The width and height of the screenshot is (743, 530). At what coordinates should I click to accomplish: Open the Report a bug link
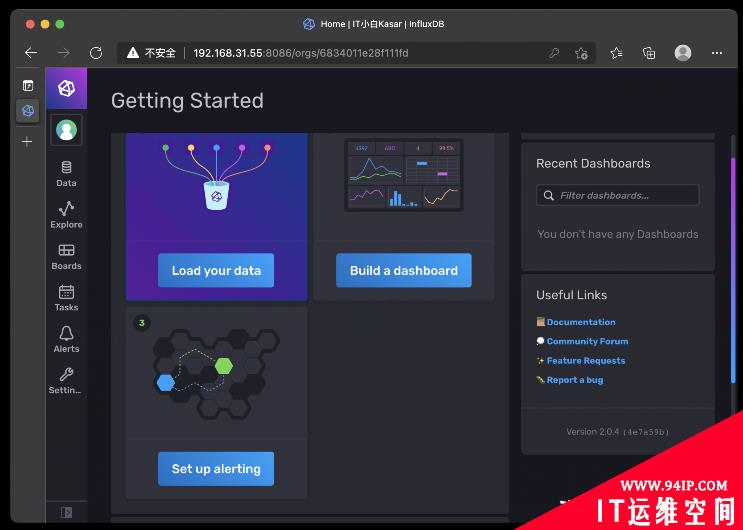point(575,380)
